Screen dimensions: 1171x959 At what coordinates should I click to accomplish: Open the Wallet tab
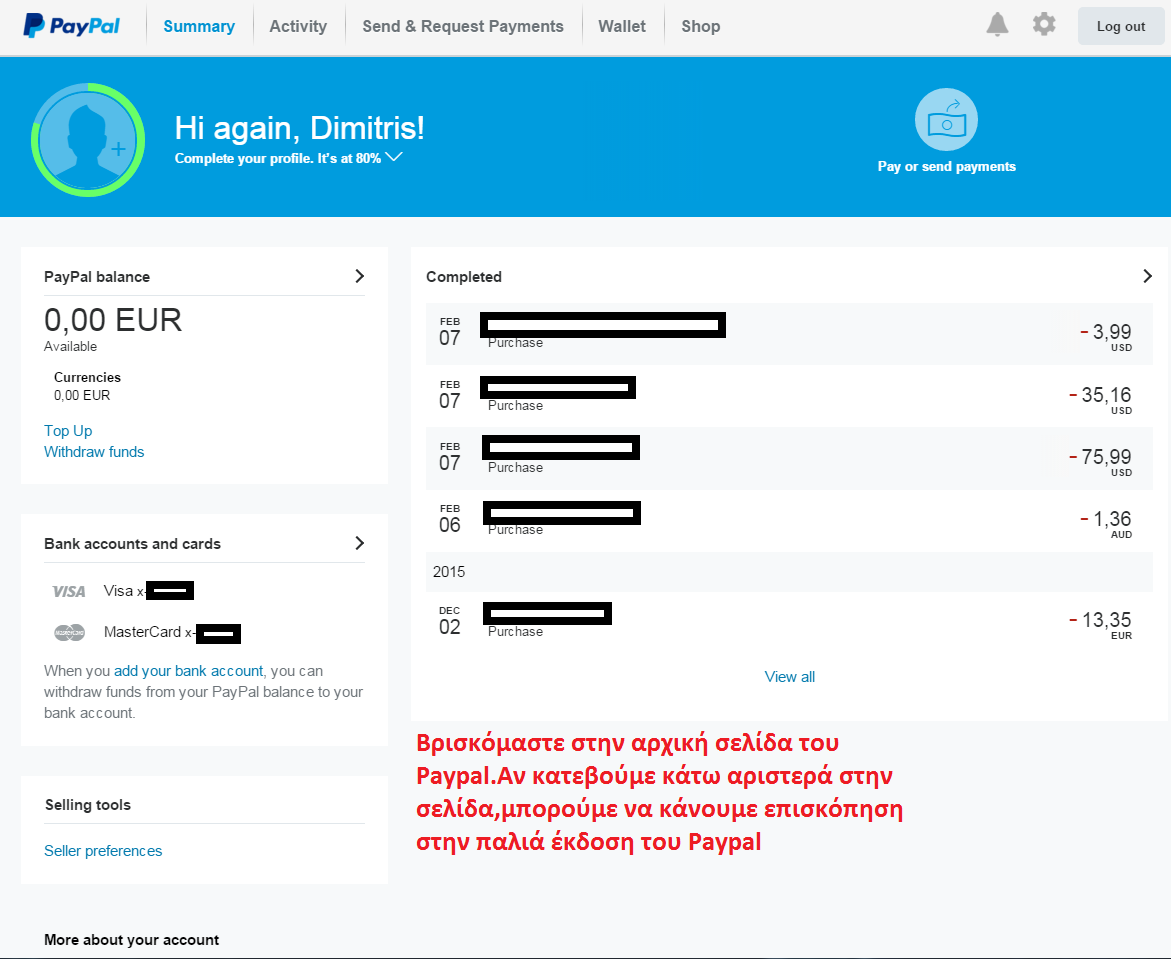[x=622, y=26]
